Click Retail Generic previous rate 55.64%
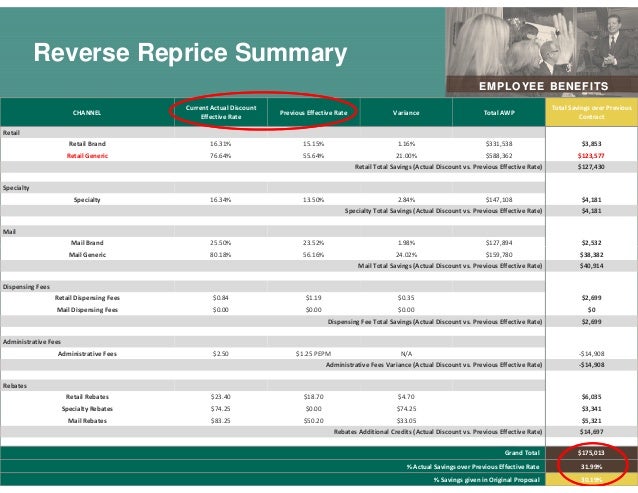 [313, 155]
